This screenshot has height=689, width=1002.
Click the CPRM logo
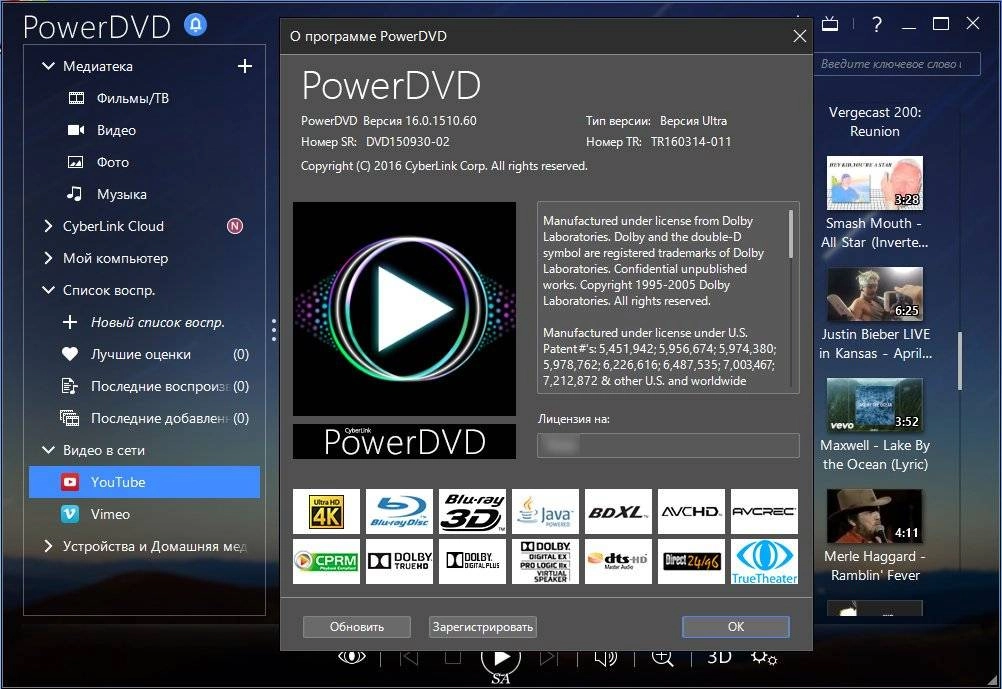pyautogui.click(x=327, y=561)
